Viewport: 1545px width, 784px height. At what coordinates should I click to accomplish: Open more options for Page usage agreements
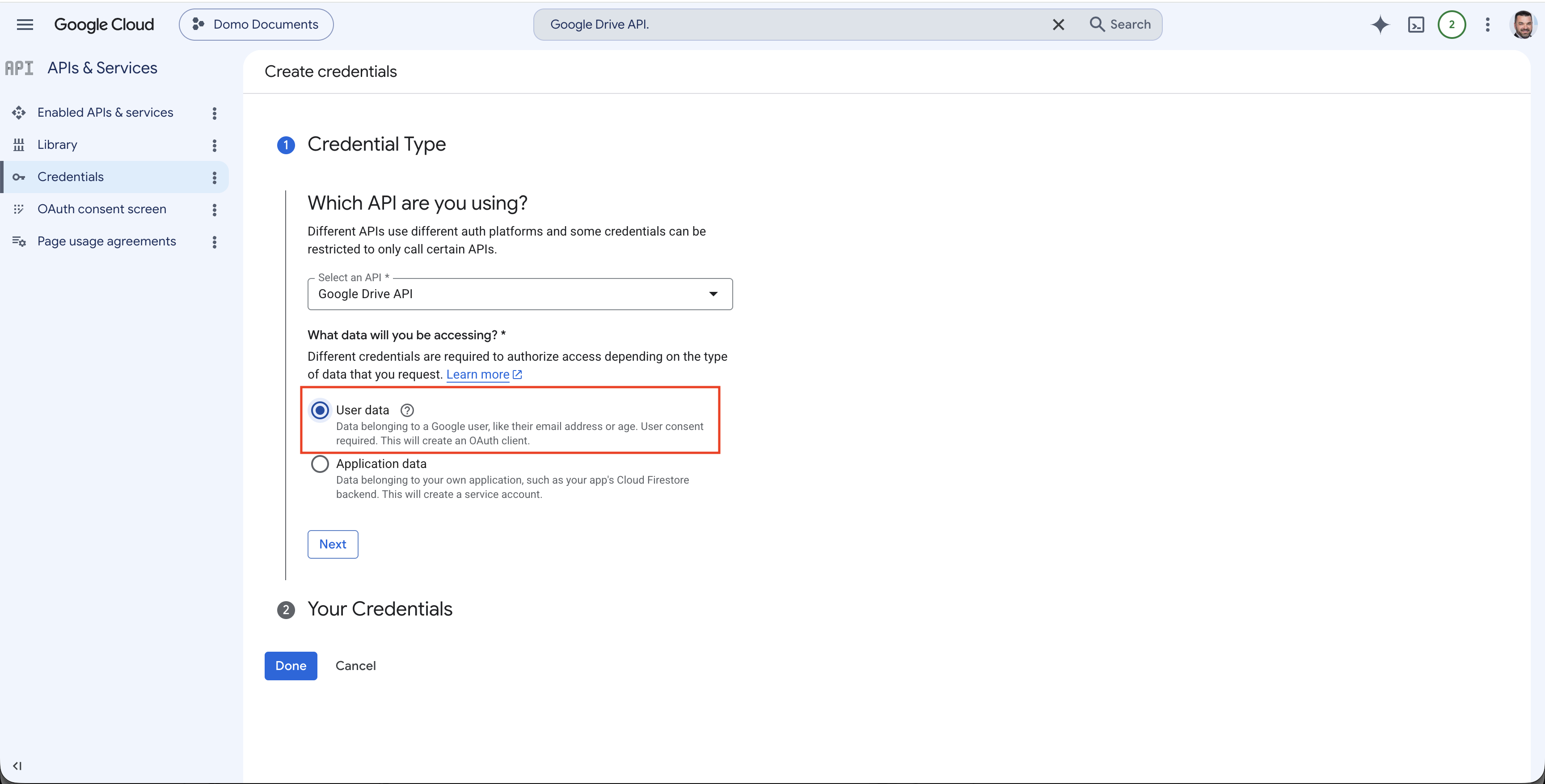point(214,242)
